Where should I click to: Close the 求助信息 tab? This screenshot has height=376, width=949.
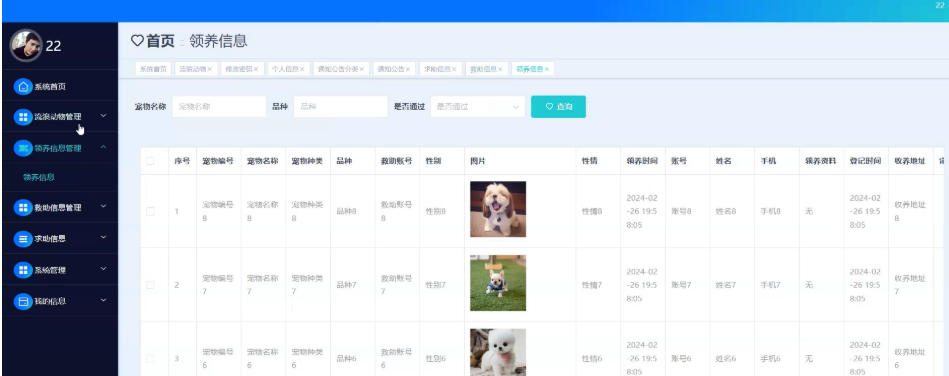(454, 70)
